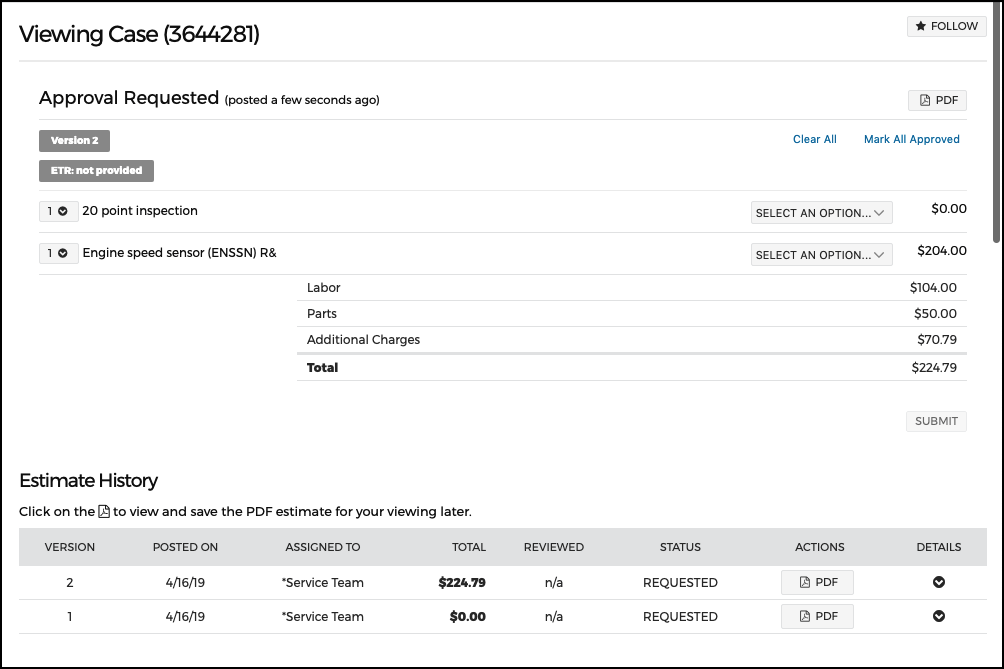
Task: Click the Posted On column header
Action: 185,547
